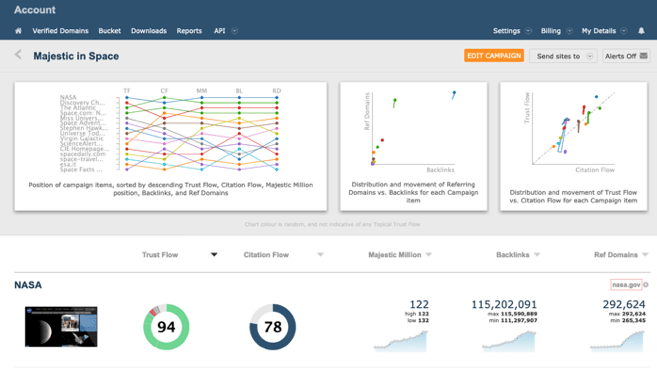Open the nasa.gov link
Image resolution: width=657 pixels, height=372 pixels.
pos(626,285)
